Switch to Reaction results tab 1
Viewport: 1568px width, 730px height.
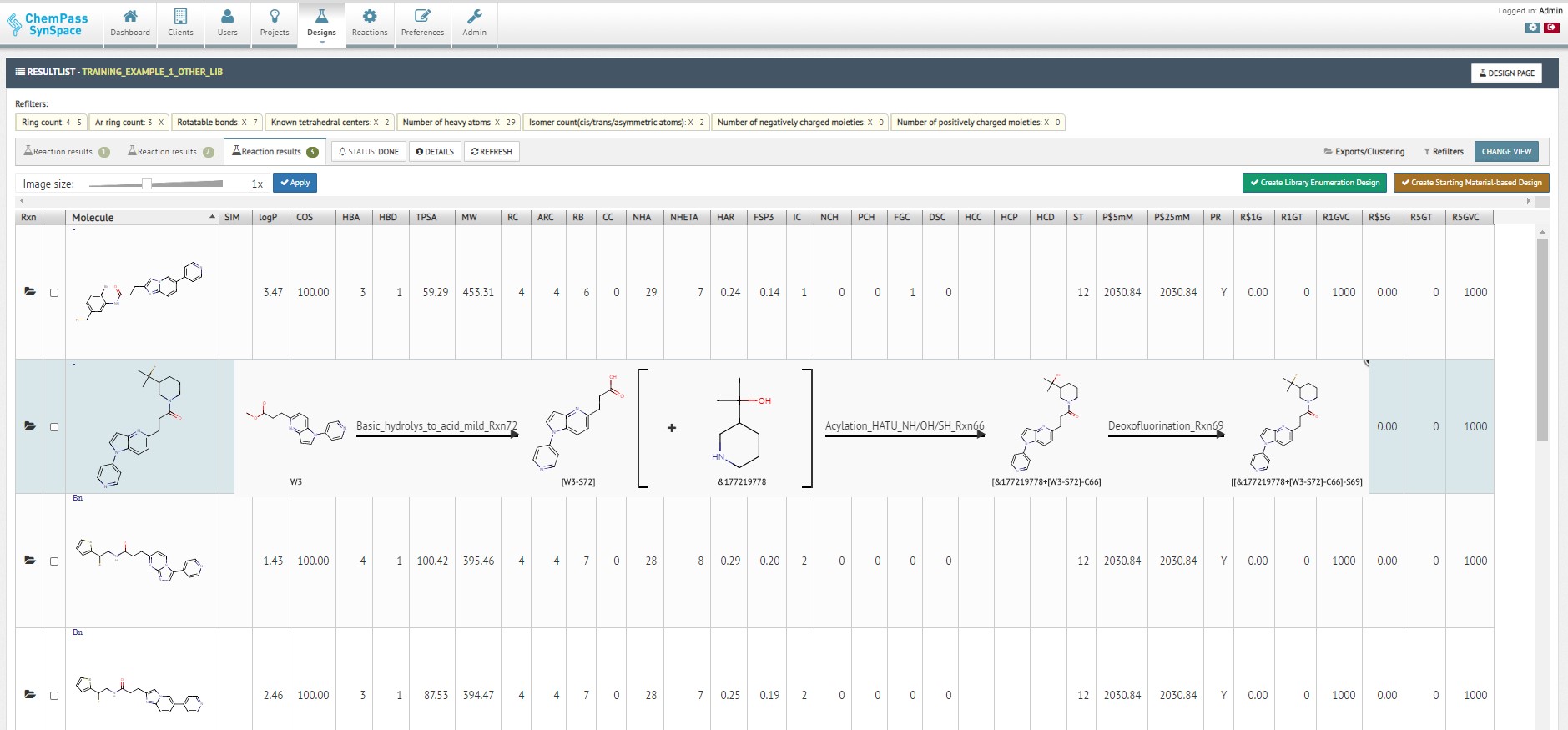[67, 152]
